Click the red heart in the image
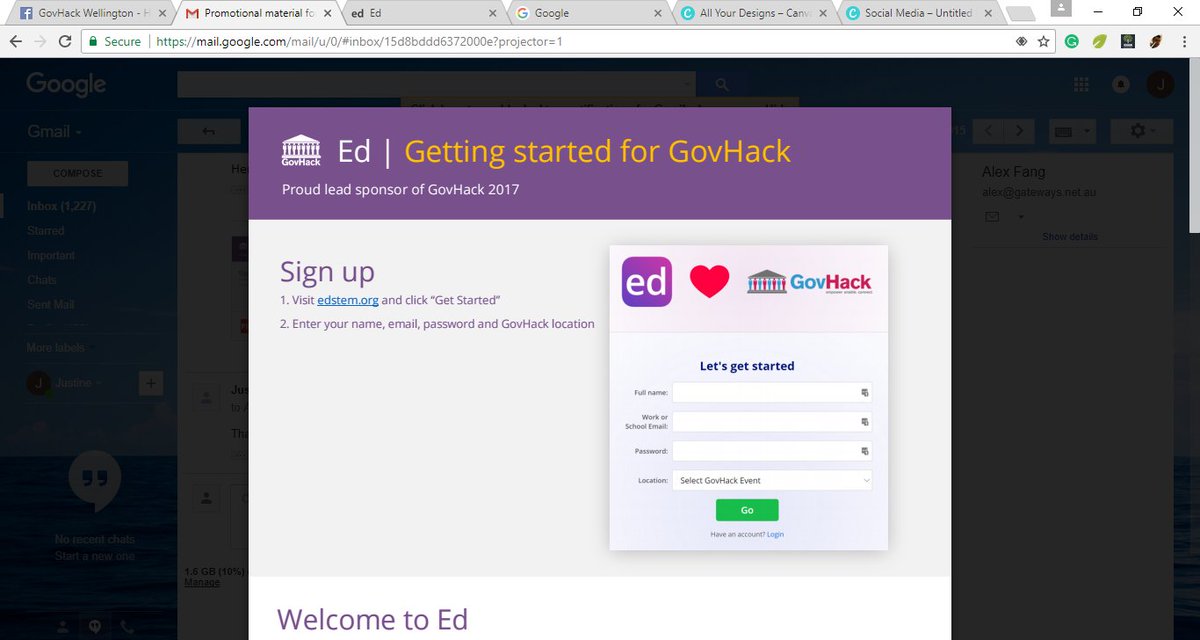The image size is (1200, 640). pos(710,282)
